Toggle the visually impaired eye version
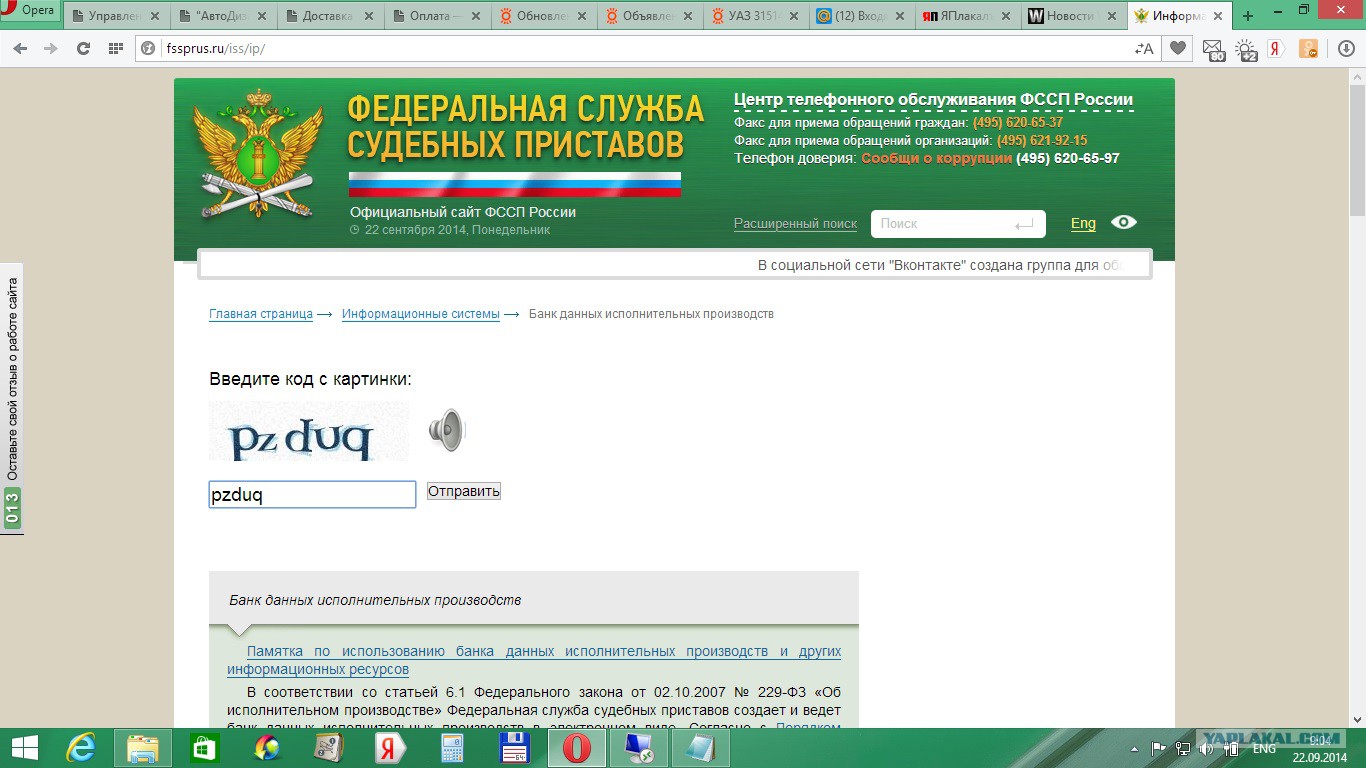1366x768 pixels. (1124, 222)
